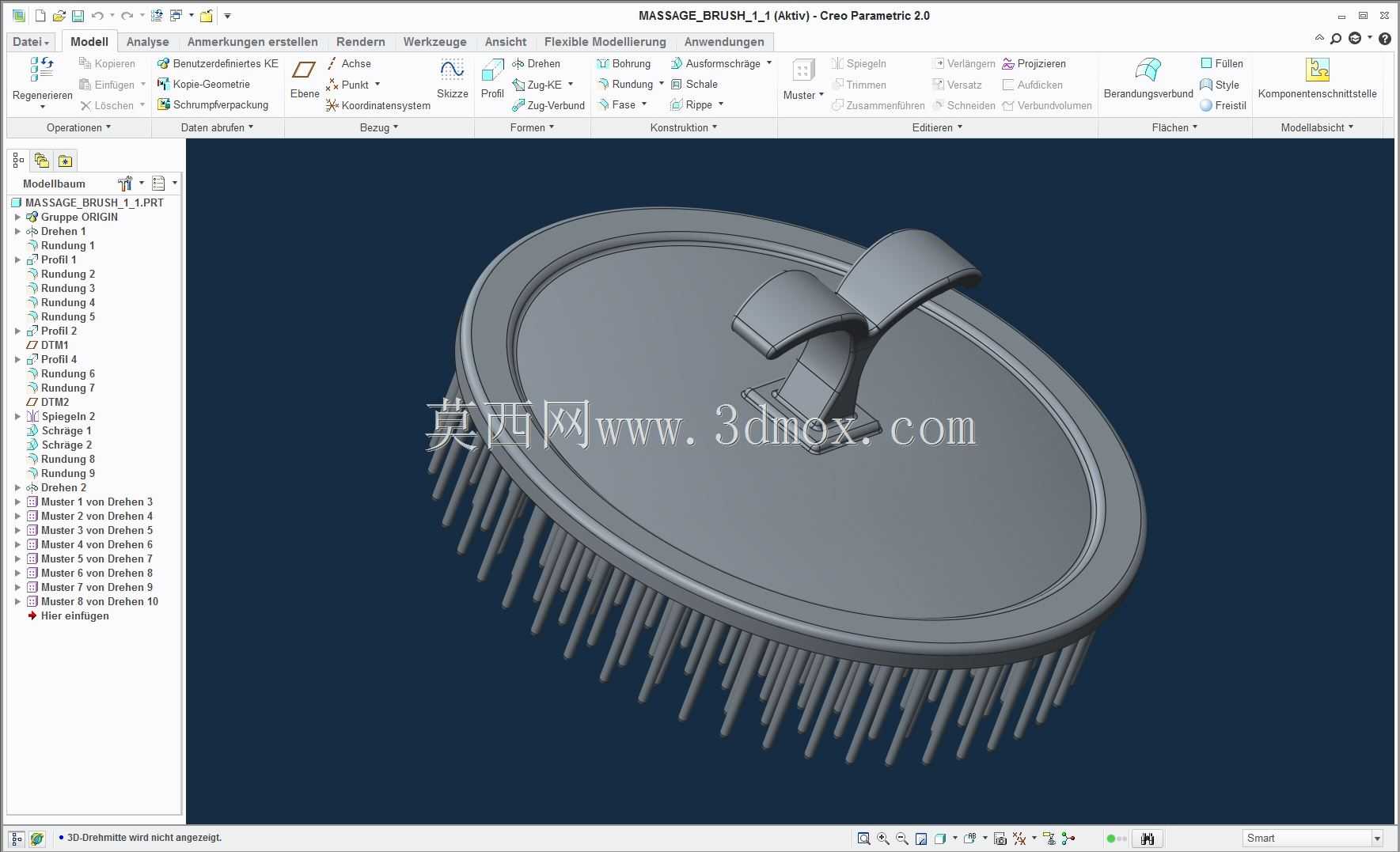This screenshot has width=1400, height=852.
Task: Refit the view with the zoom-fit icon
Action: click(x=863, y=839)
